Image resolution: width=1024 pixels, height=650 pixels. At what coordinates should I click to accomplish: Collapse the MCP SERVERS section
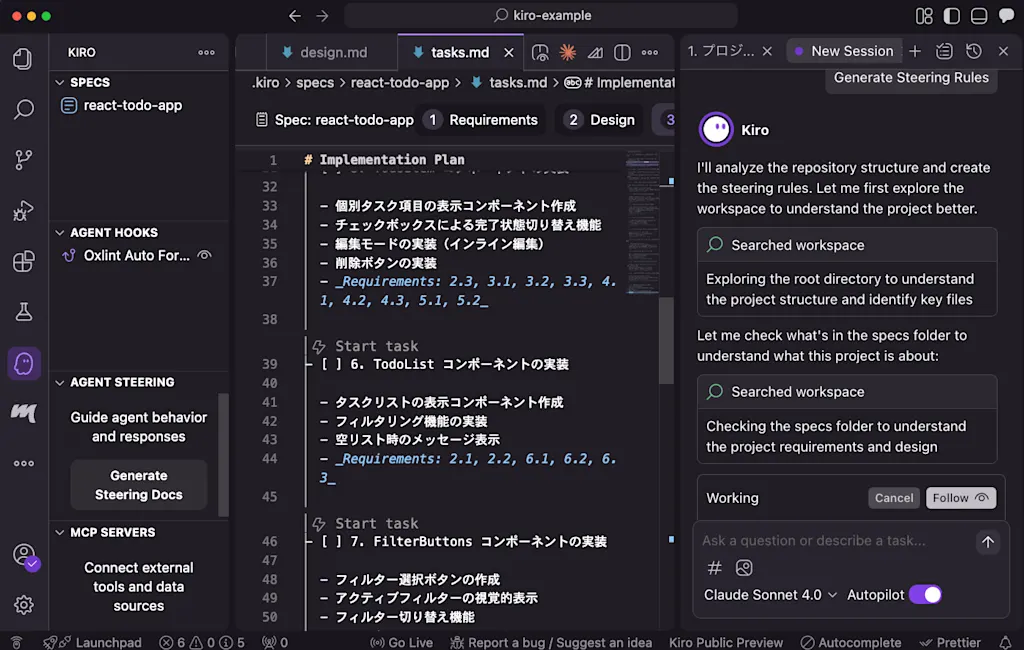click(59, 532)
